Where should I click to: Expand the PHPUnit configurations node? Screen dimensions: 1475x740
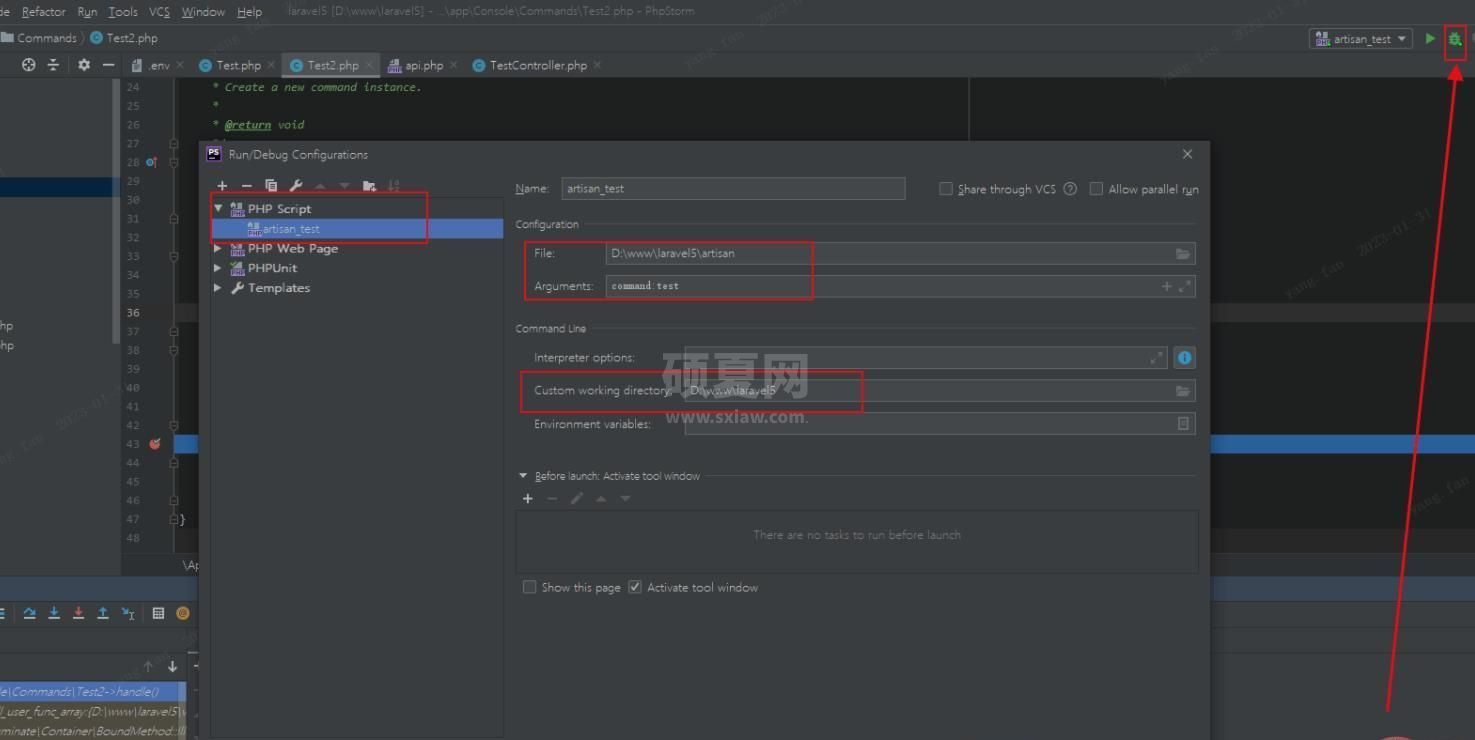pyautogui.click(x=218, y=268)
